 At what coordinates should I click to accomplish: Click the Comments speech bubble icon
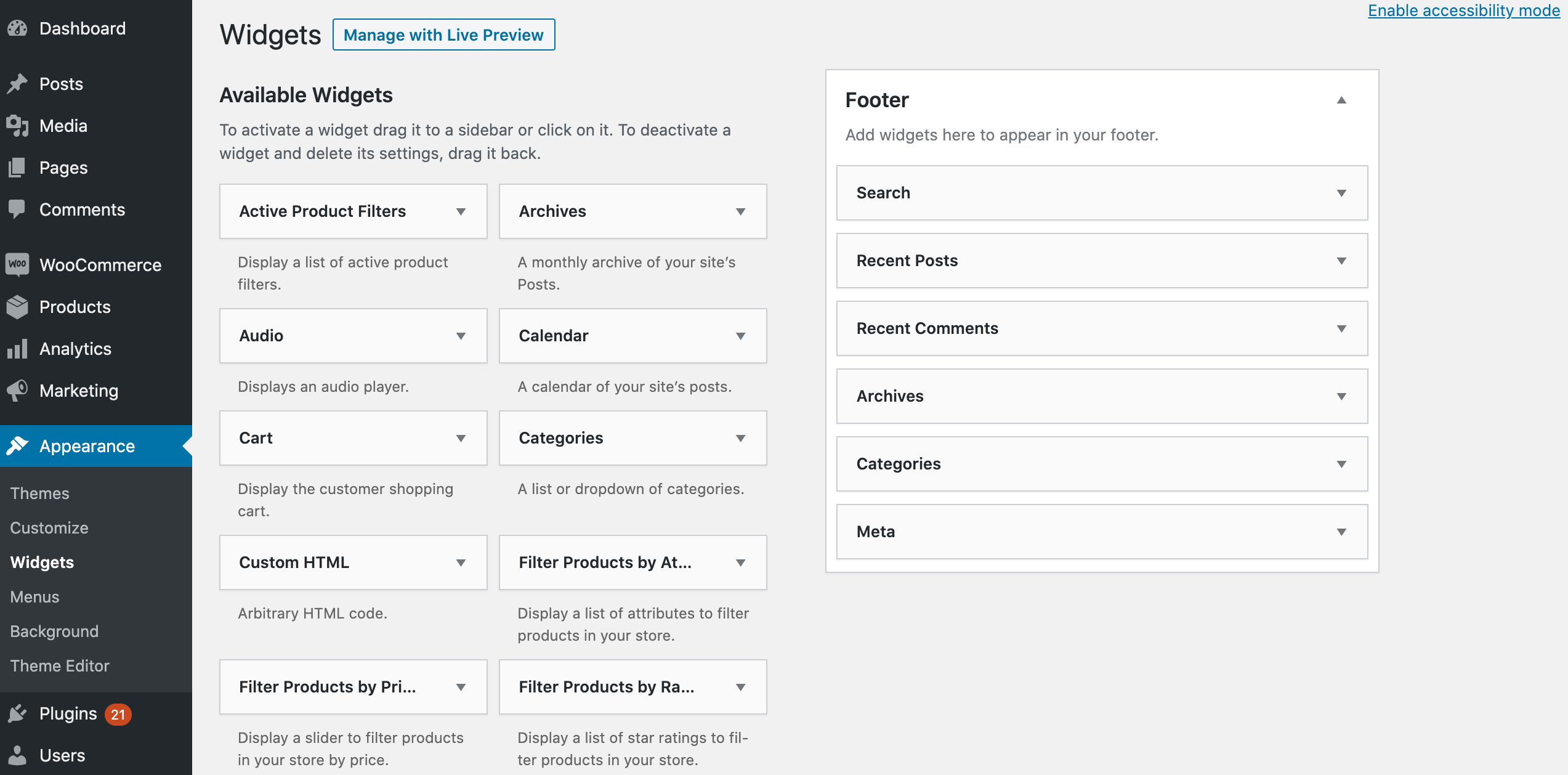tap(17, 209)
